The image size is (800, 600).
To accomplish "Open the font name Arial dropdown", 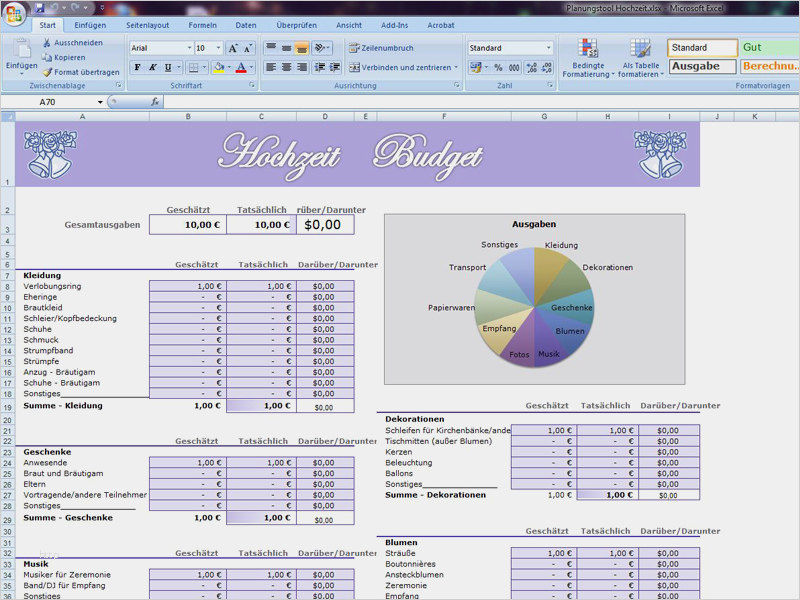I will pyautogui.click(x=189, y=48).
